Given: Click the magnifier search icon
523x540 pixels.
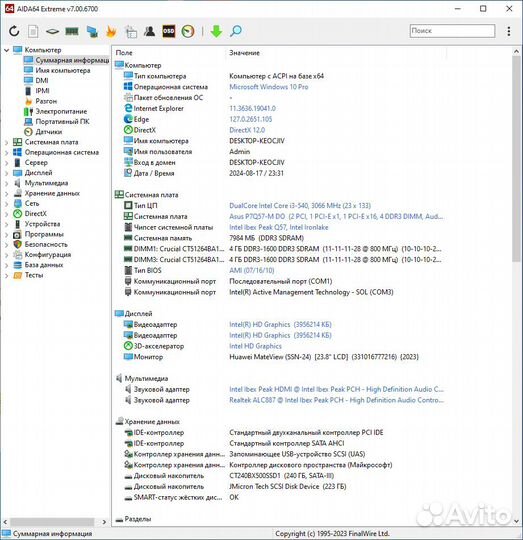Looking at the screenshot, I should 236,31.
